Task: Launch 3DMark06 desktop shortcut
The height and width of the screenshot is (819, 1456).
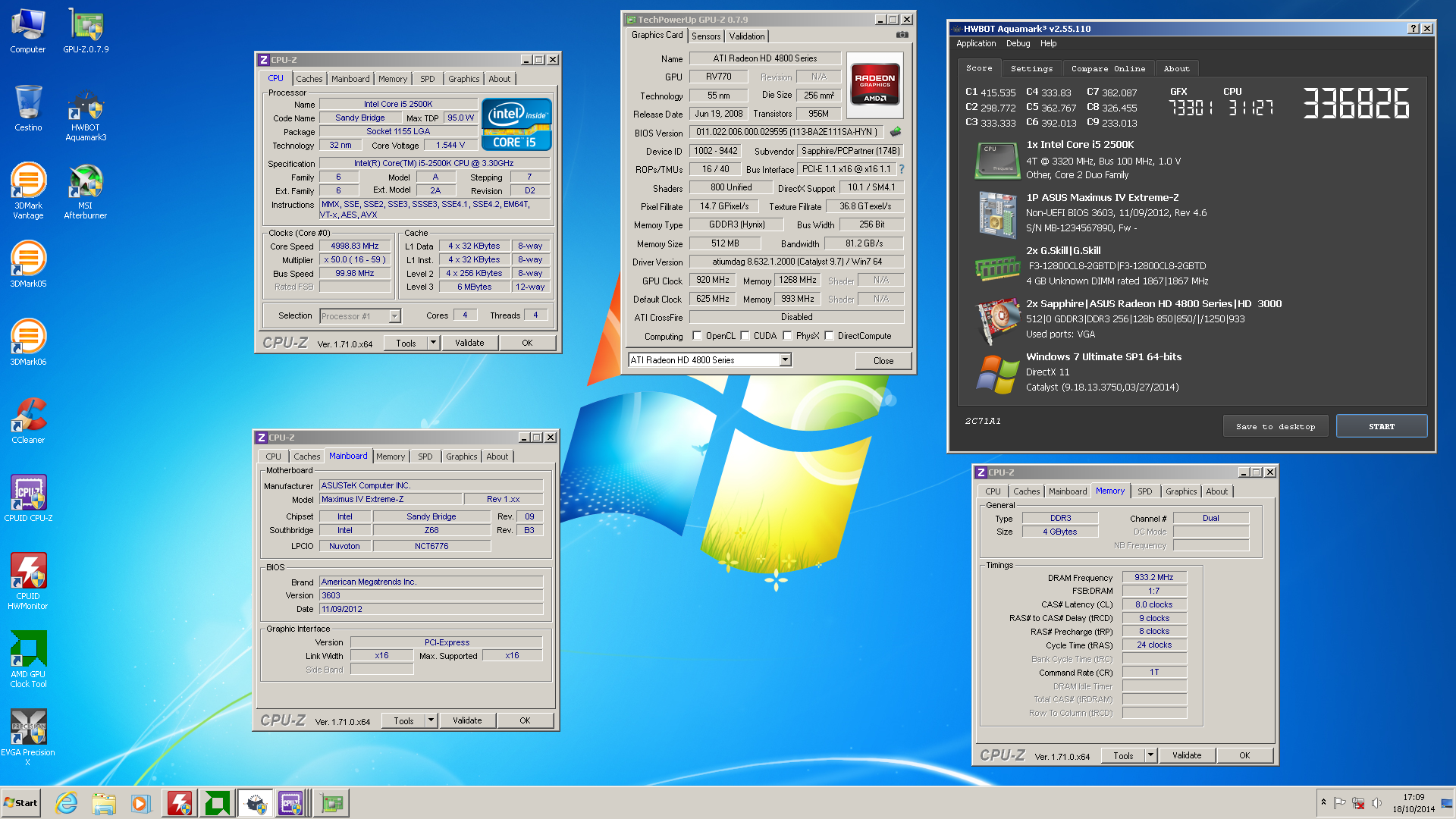Action: [x=28, y=342]
